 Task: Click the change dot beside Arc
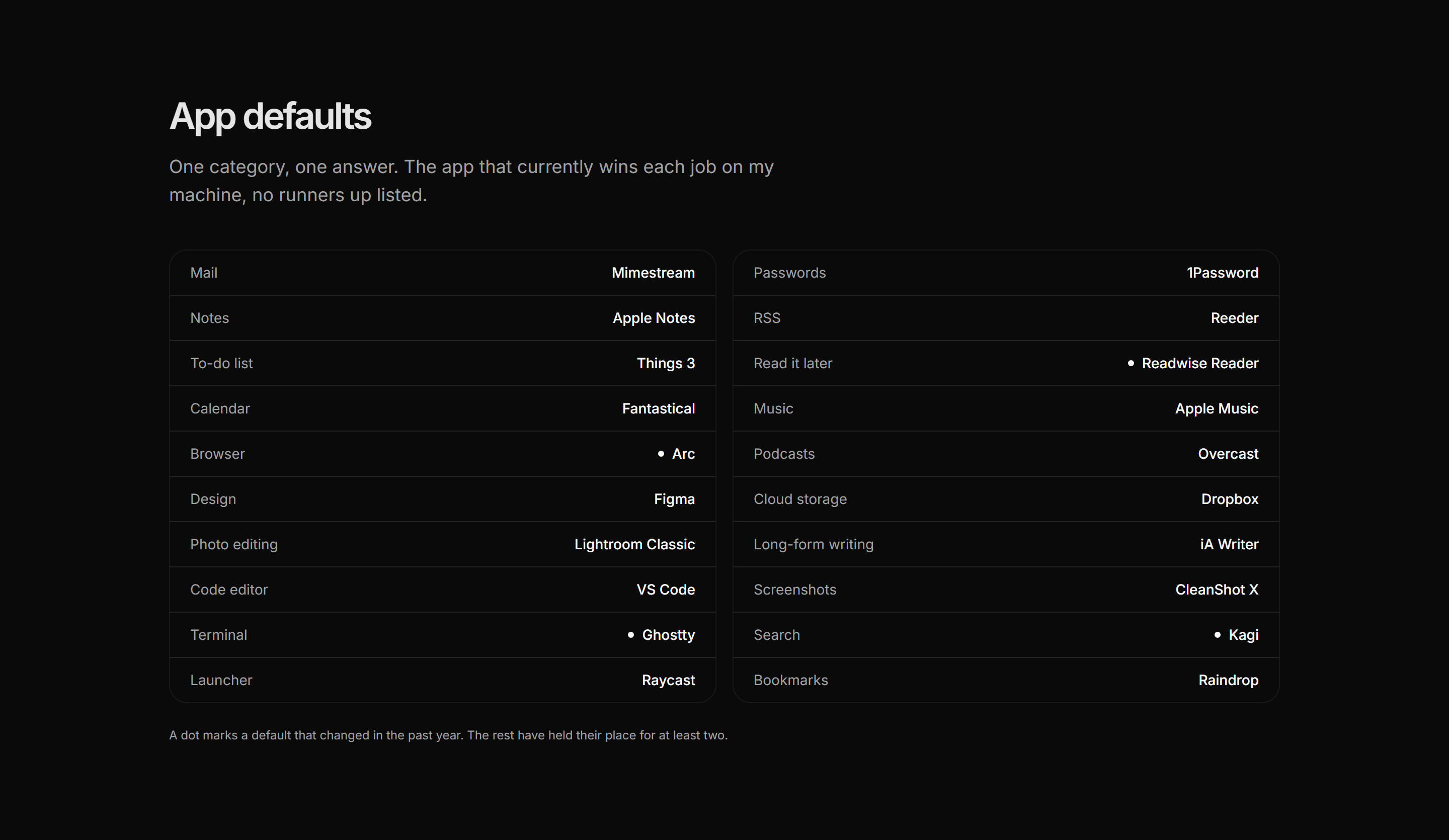click(x=661, y=454)
